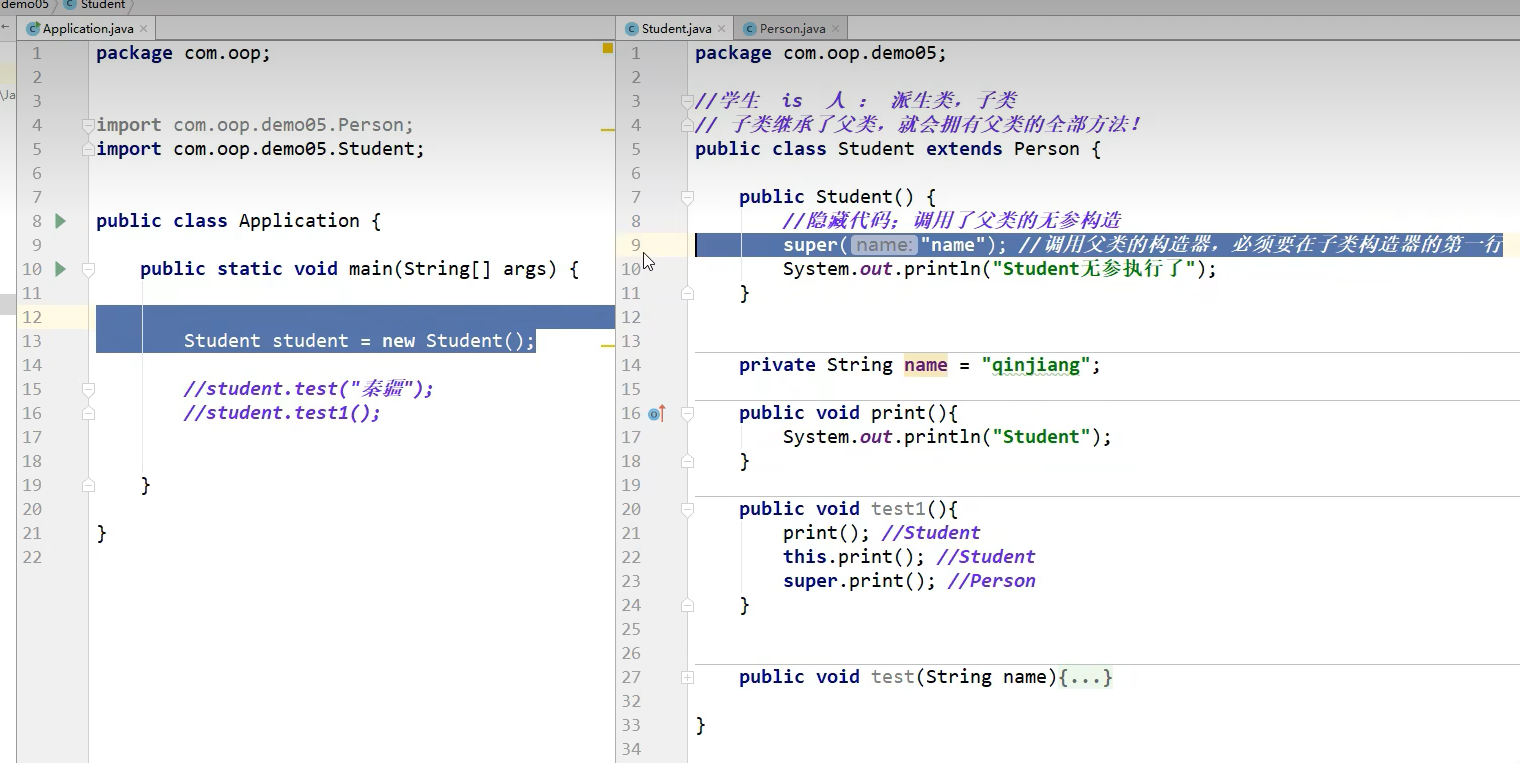This screenshot has height=763, width=1520.
Task: Click the override marker beside print() on line 16
Action: [657, 413]
